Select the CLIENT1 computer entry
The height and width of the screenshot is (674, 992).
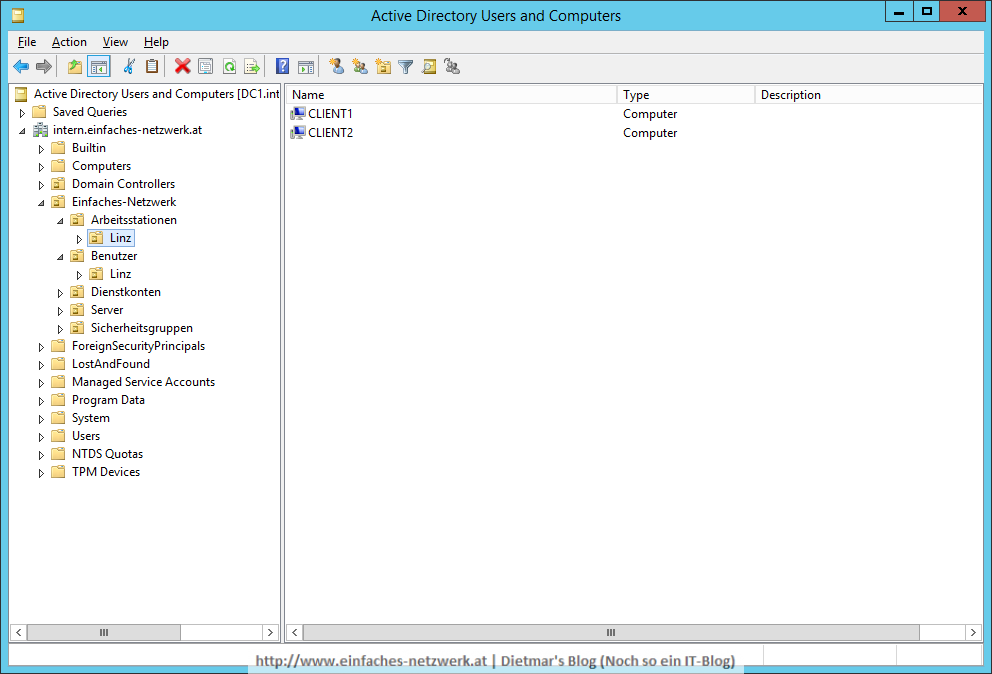(x=330, y=114)
